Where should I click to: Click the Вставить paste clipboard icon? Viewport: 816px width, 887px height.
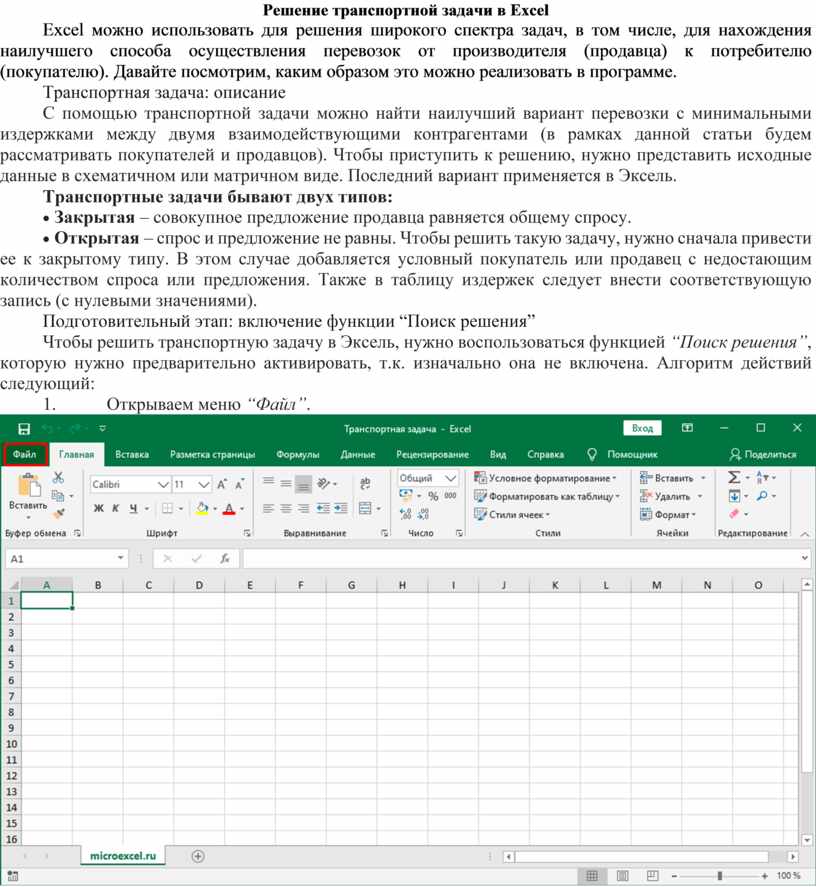28,485
